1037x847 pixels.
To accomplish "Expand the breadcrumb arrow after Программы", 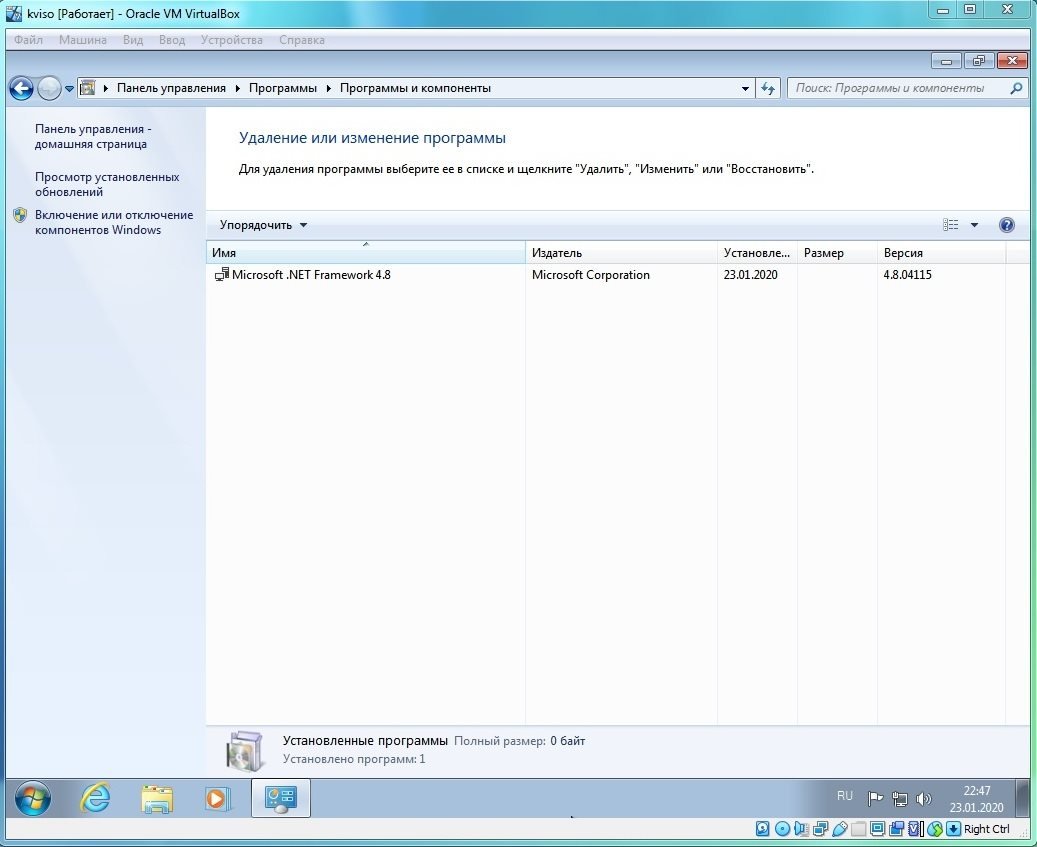I will tap(329, 88).
